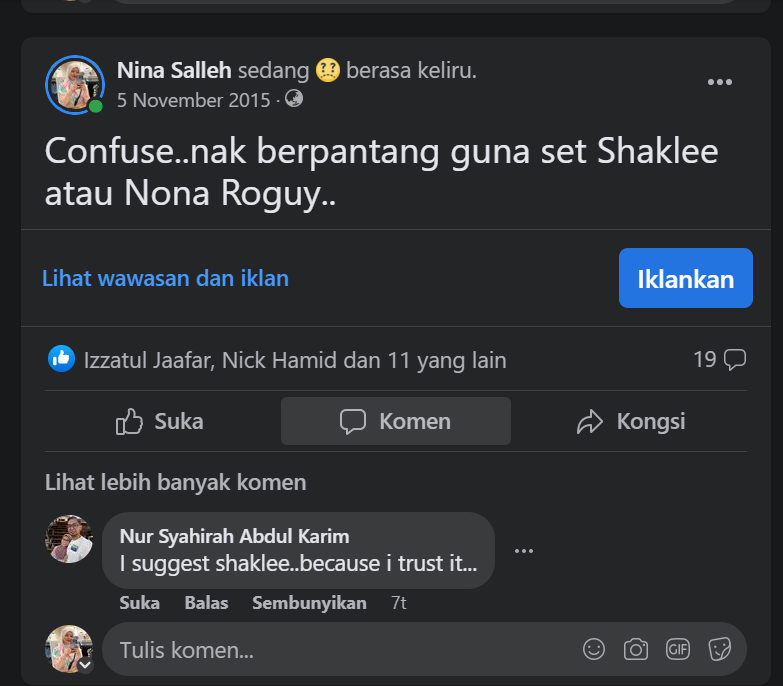This screenshot has width=783, height=686.
Task: Click Sembunyikan to hide the comment
Action: [309, 603]
